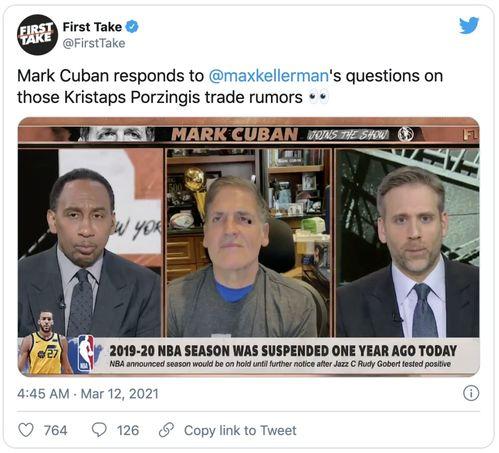Click the season suspended headline caption
This screenshot has height=453, width=499.
[283, 351]
